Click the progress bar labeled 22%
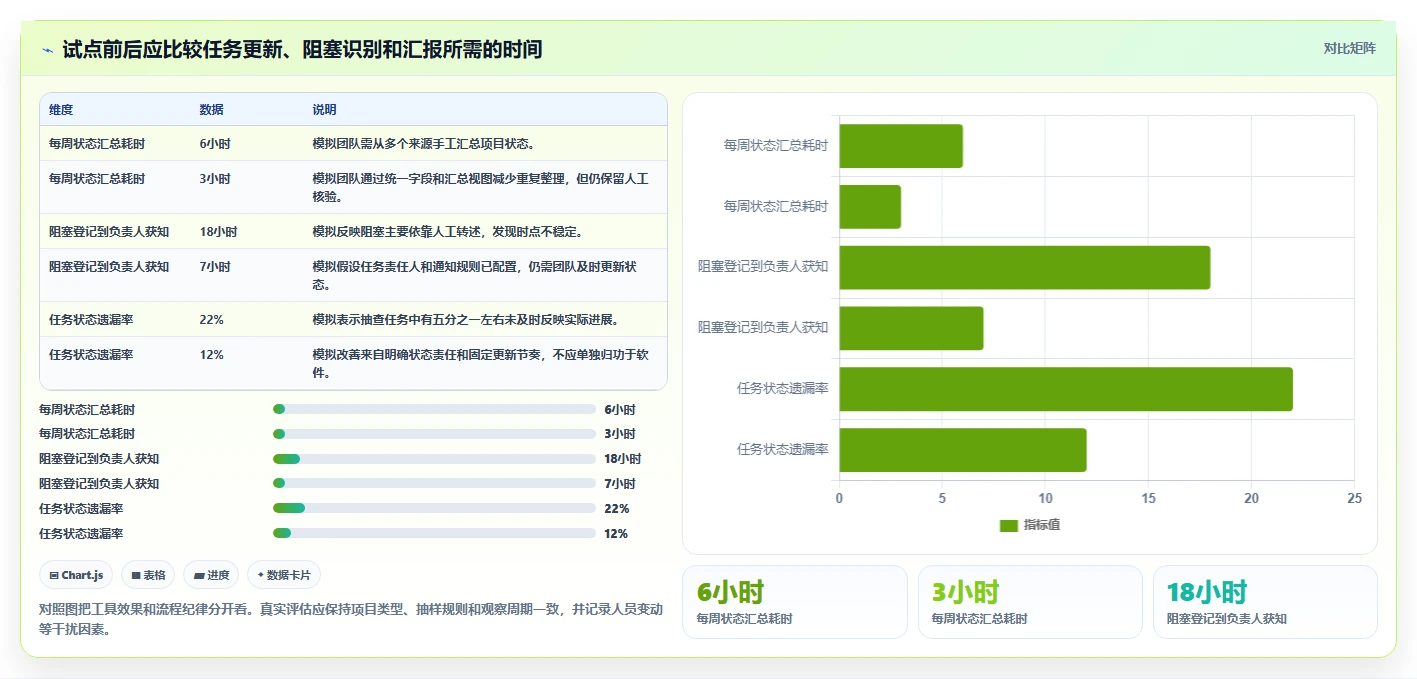Screen dimensions: 1417x679 coord(434,509)
